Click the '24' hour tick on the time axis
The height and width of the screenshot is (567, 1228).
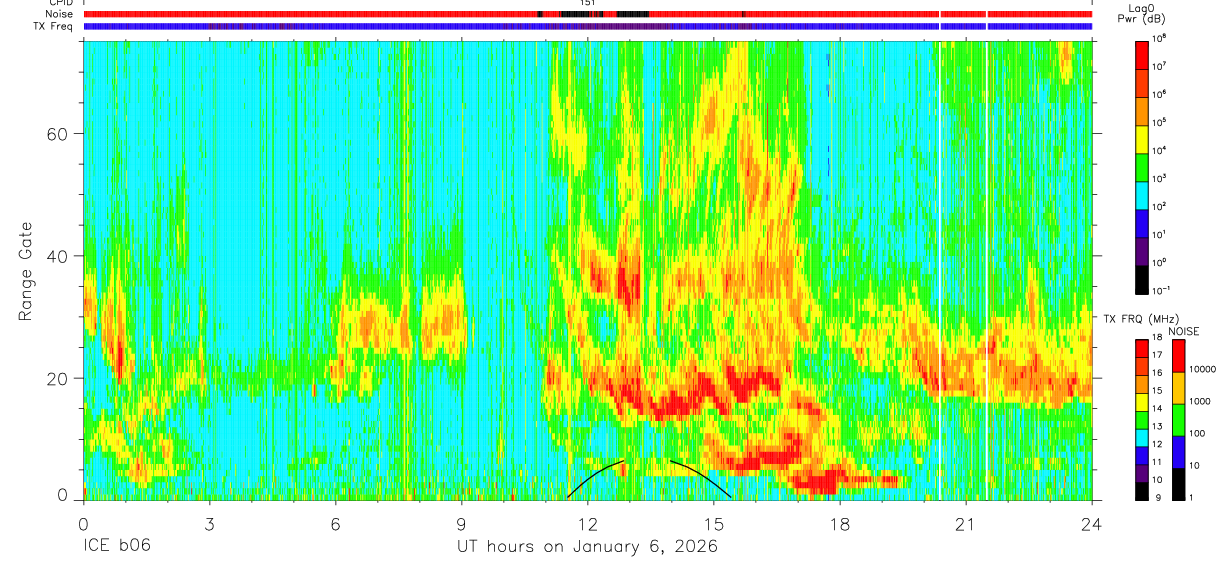(1091, 523)
